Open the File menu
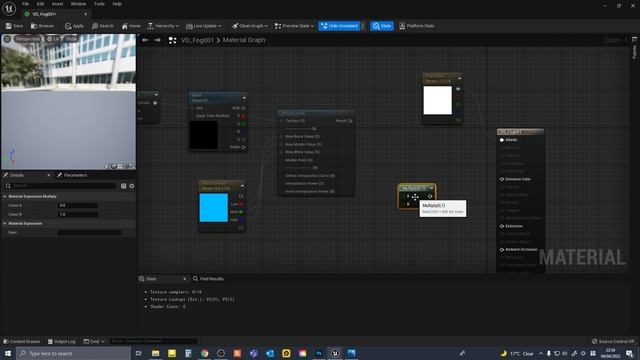This screenshot has width=640, height=360. coord(25,4)
